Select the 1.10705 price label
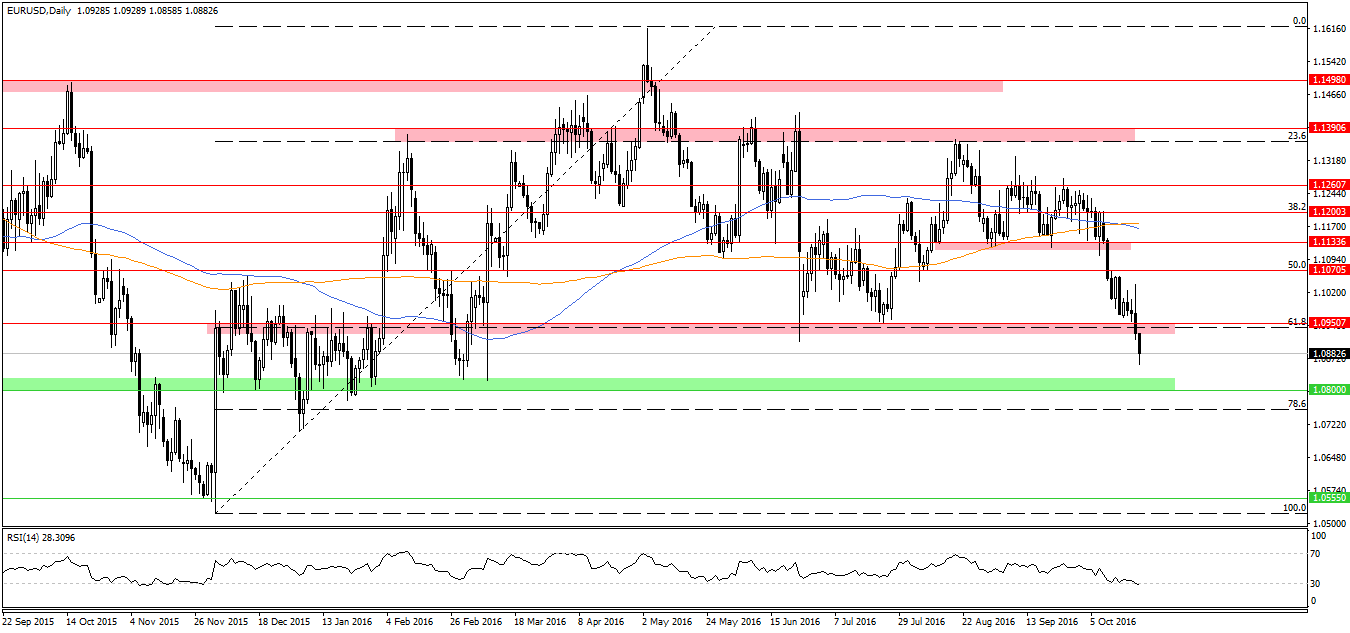 1328,270
